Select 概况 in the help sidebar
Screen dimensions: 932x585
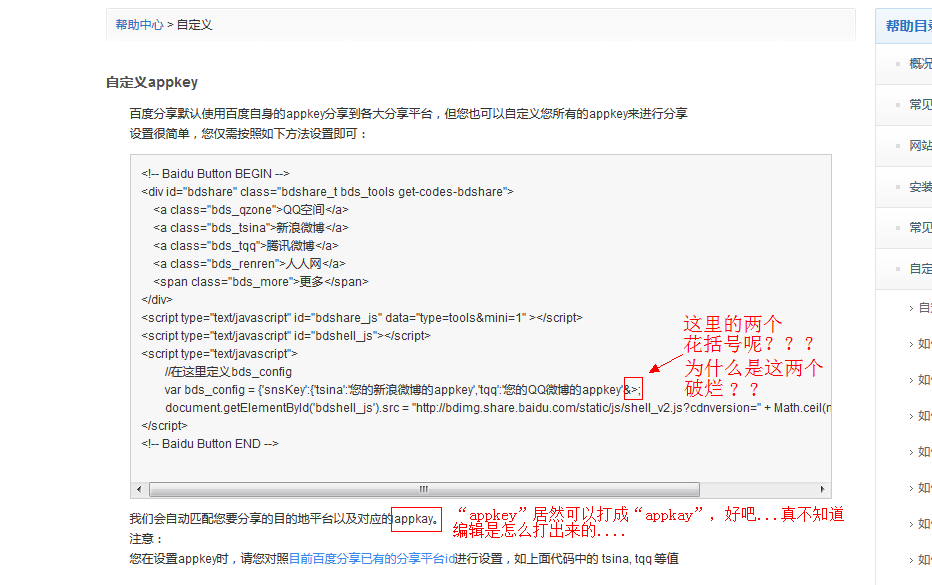pos(920,64)
